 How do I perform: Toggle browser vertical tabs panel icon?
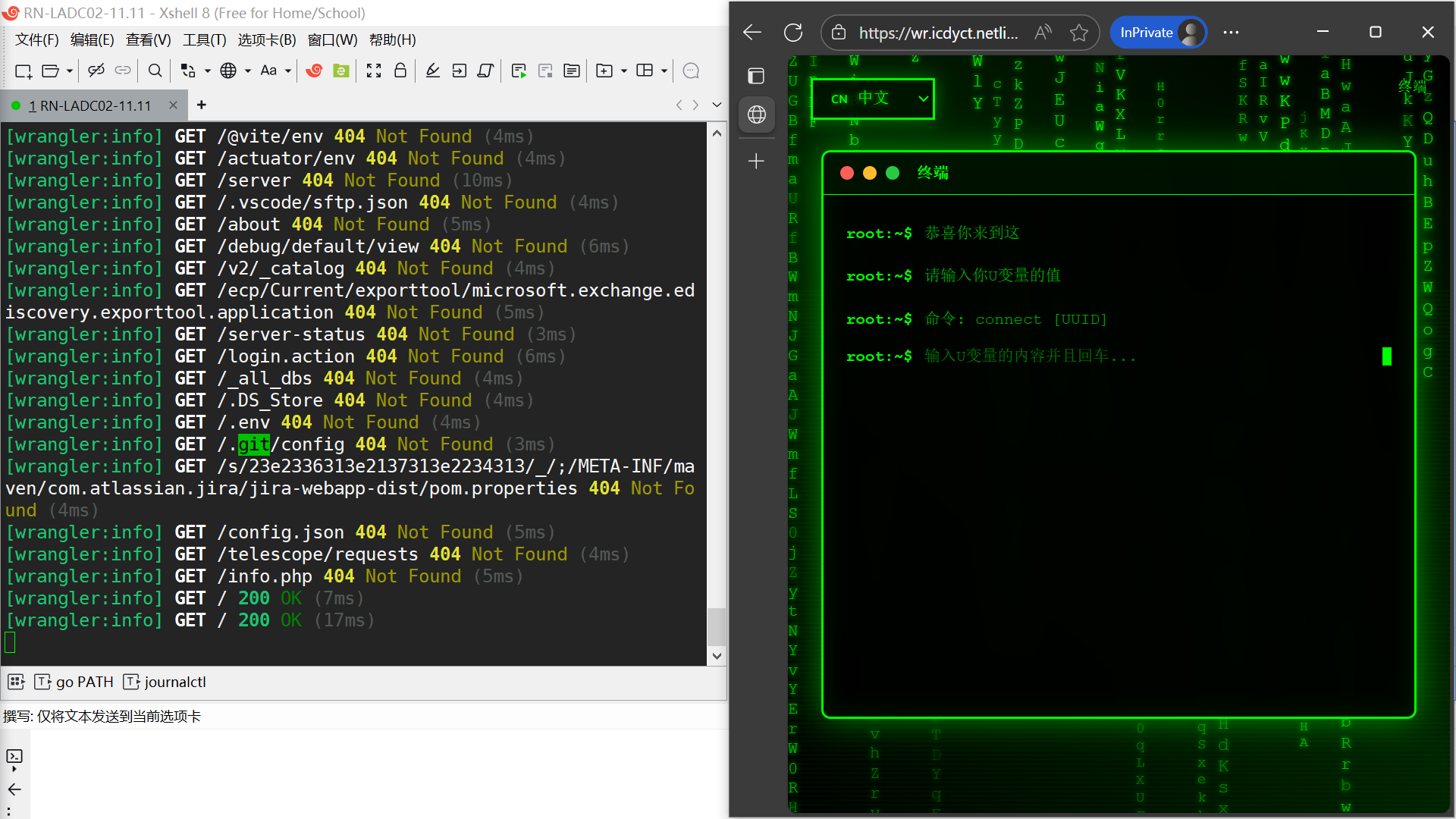pos(756,76)
